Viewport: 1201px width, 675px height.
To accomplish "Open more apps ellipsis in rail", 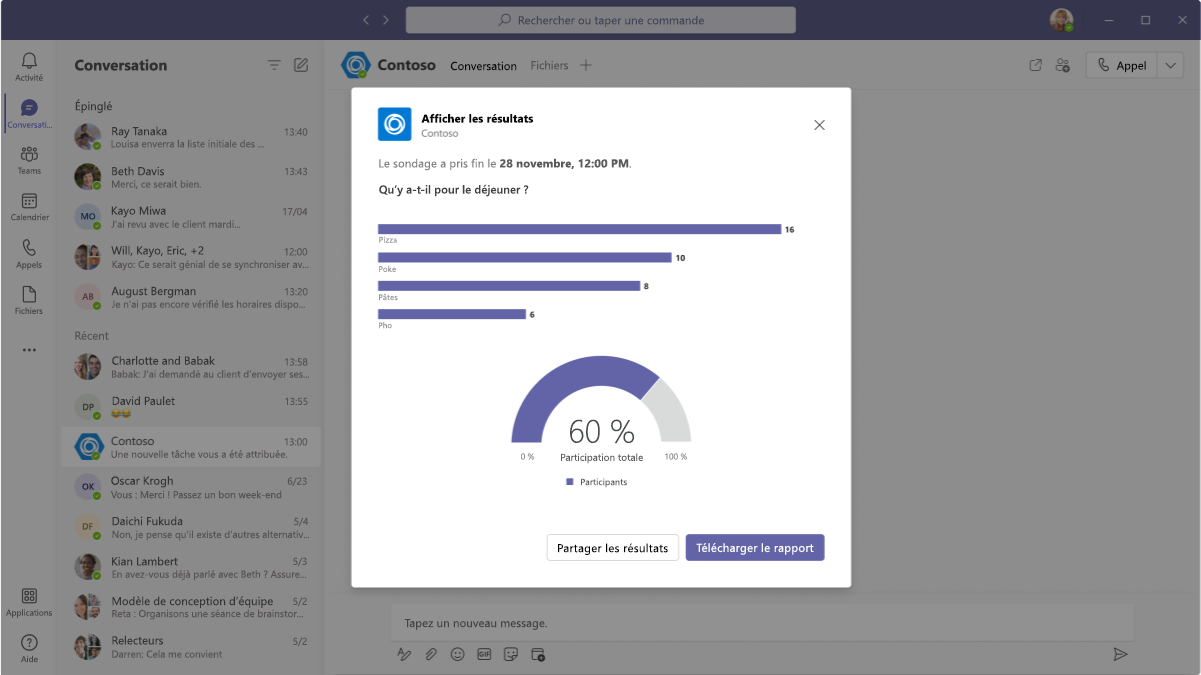I will point(29,350).
